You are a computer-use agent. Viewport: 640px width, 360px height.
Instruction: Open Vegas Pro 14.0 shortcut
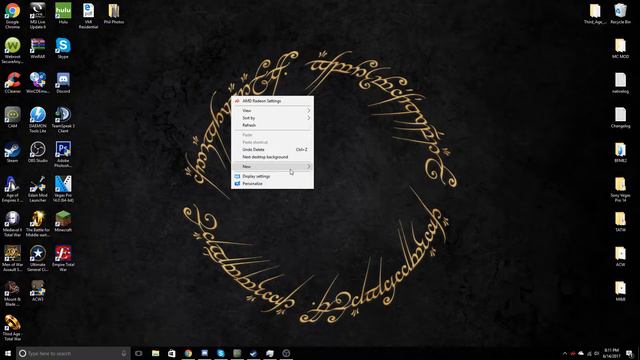click(x=63, y=189)
